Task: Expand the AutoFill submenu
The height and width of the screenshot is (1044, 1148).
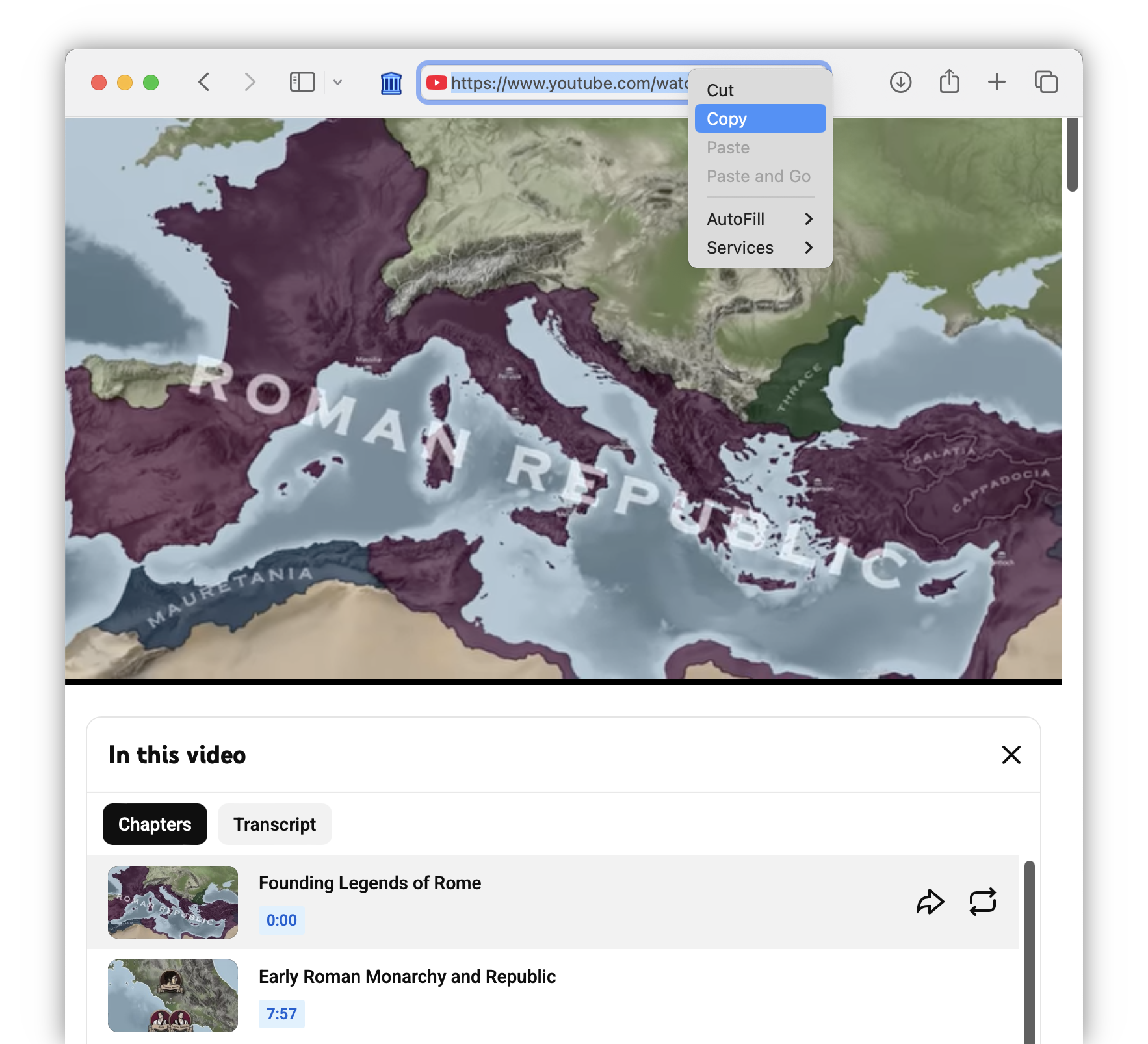Action: click(x=760, y=219)
